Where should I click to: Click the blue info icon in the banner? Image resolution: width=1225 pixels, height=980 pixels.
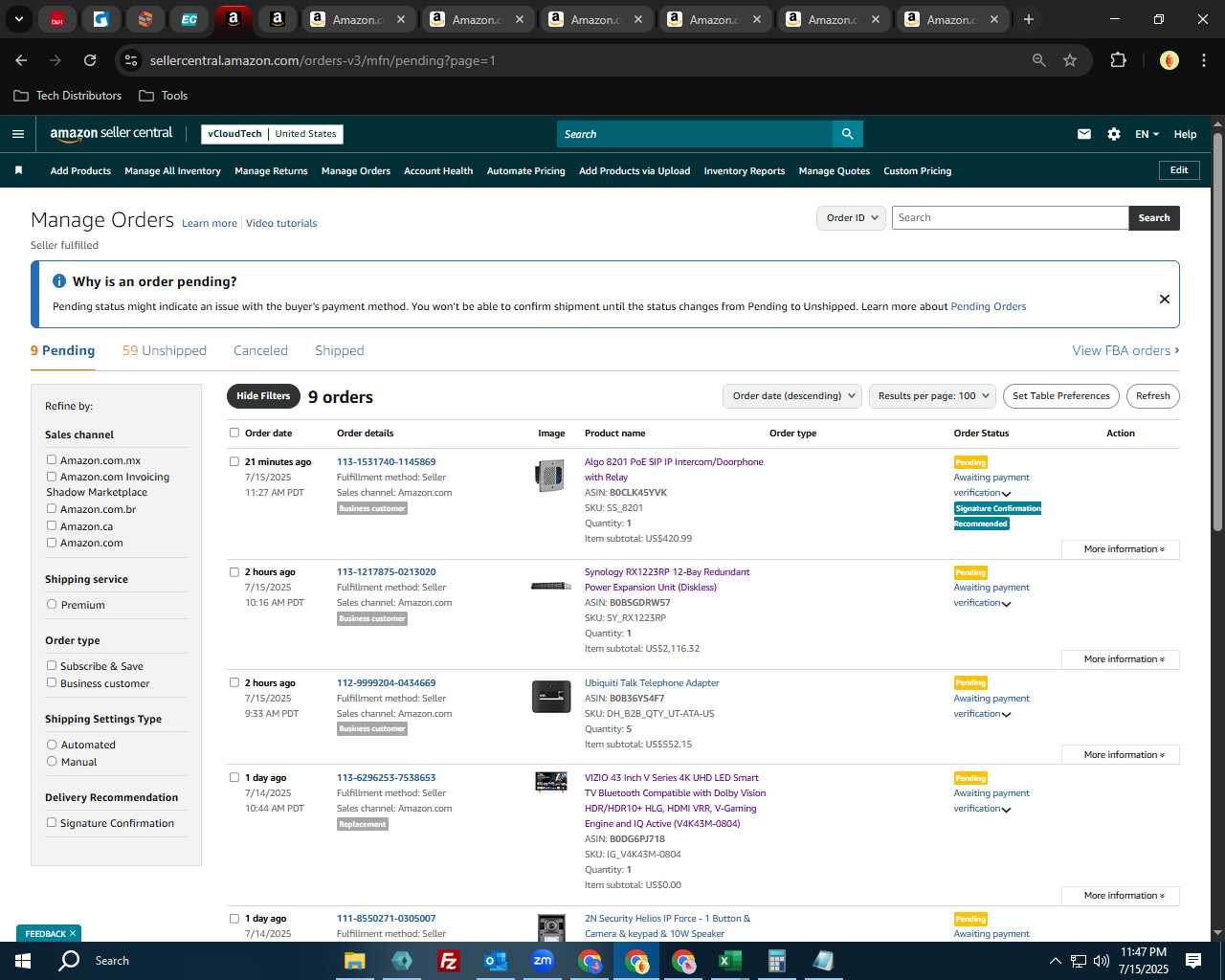(x=58, y=281)
